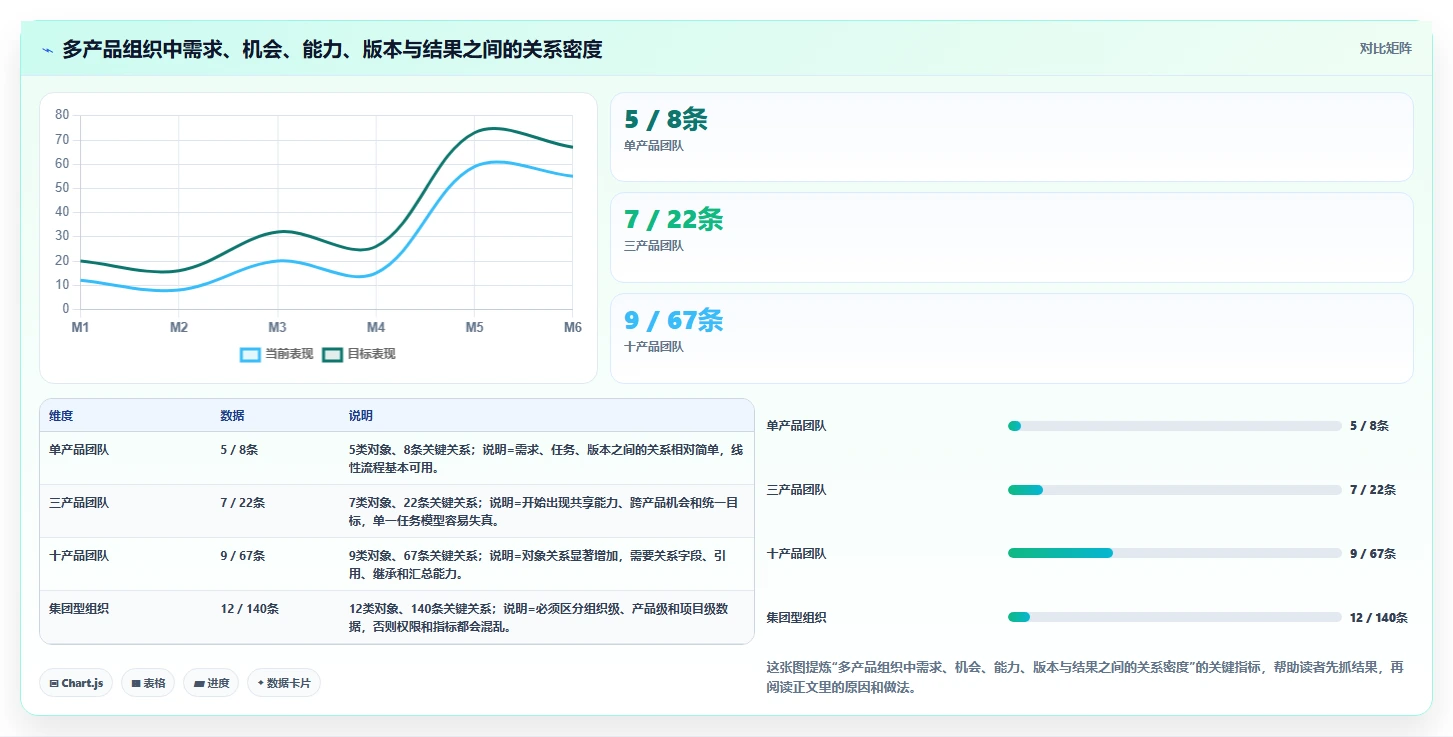This screenshot has width=1453, height=737.
Task: Click the 目标表现 legend color box
Action: [332, 354]
